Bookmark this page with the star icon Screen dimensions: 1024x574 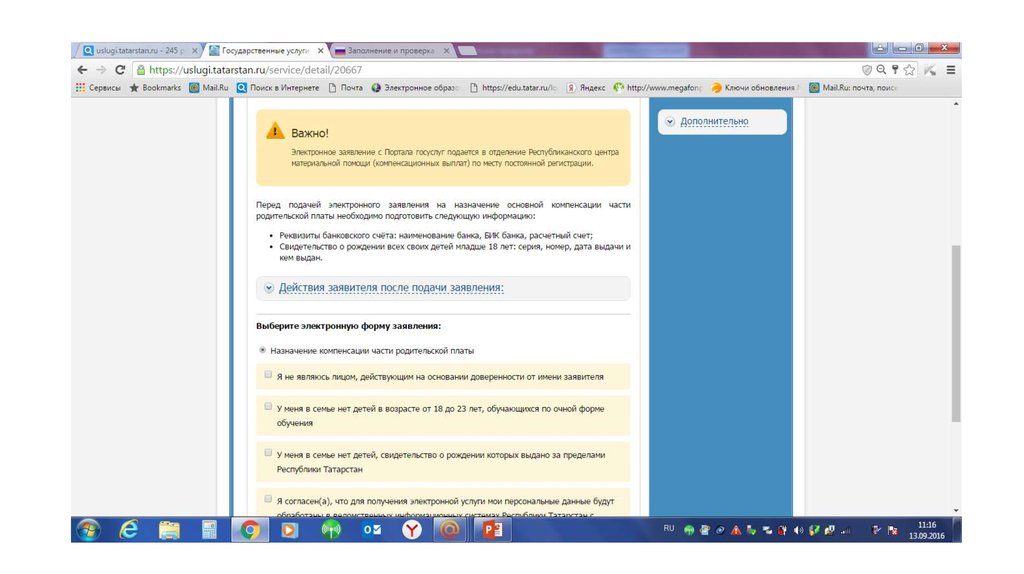tap(911, 70)
